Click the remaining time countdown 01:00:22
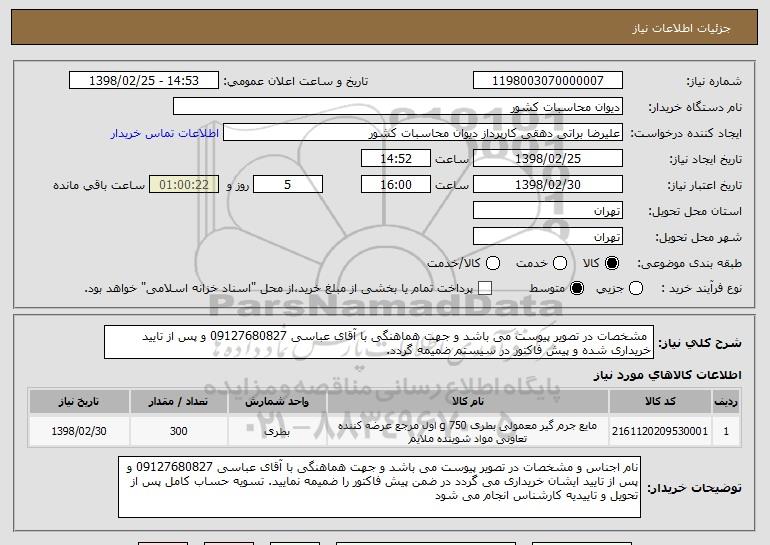Screen dimensions: 770x545 [184, 185]
